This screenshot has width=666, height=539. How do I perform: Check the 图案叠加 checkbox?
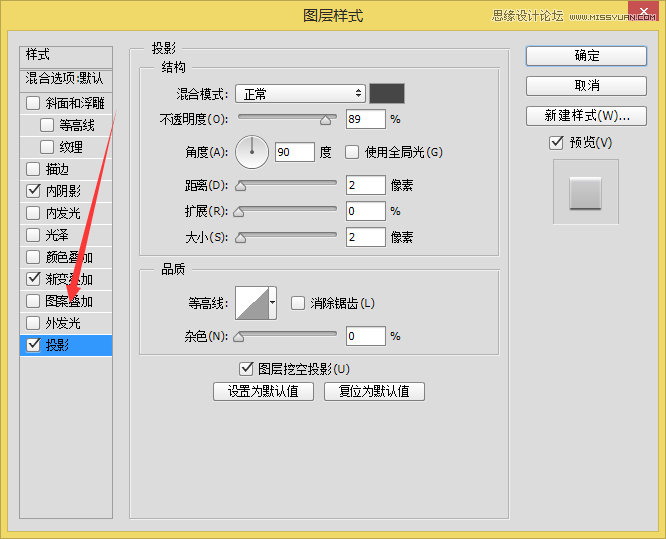33,301
